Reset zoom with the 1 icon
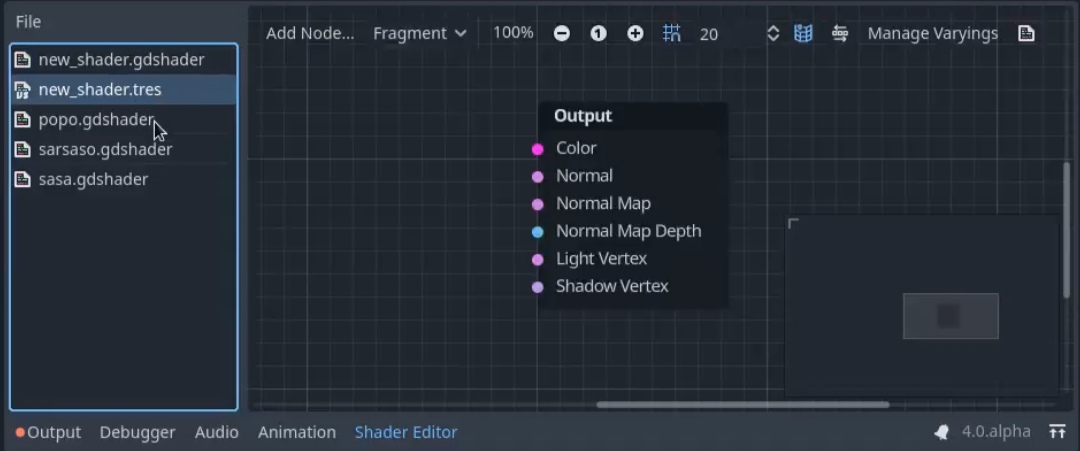The image size is (1080, 451). [599, 33]
